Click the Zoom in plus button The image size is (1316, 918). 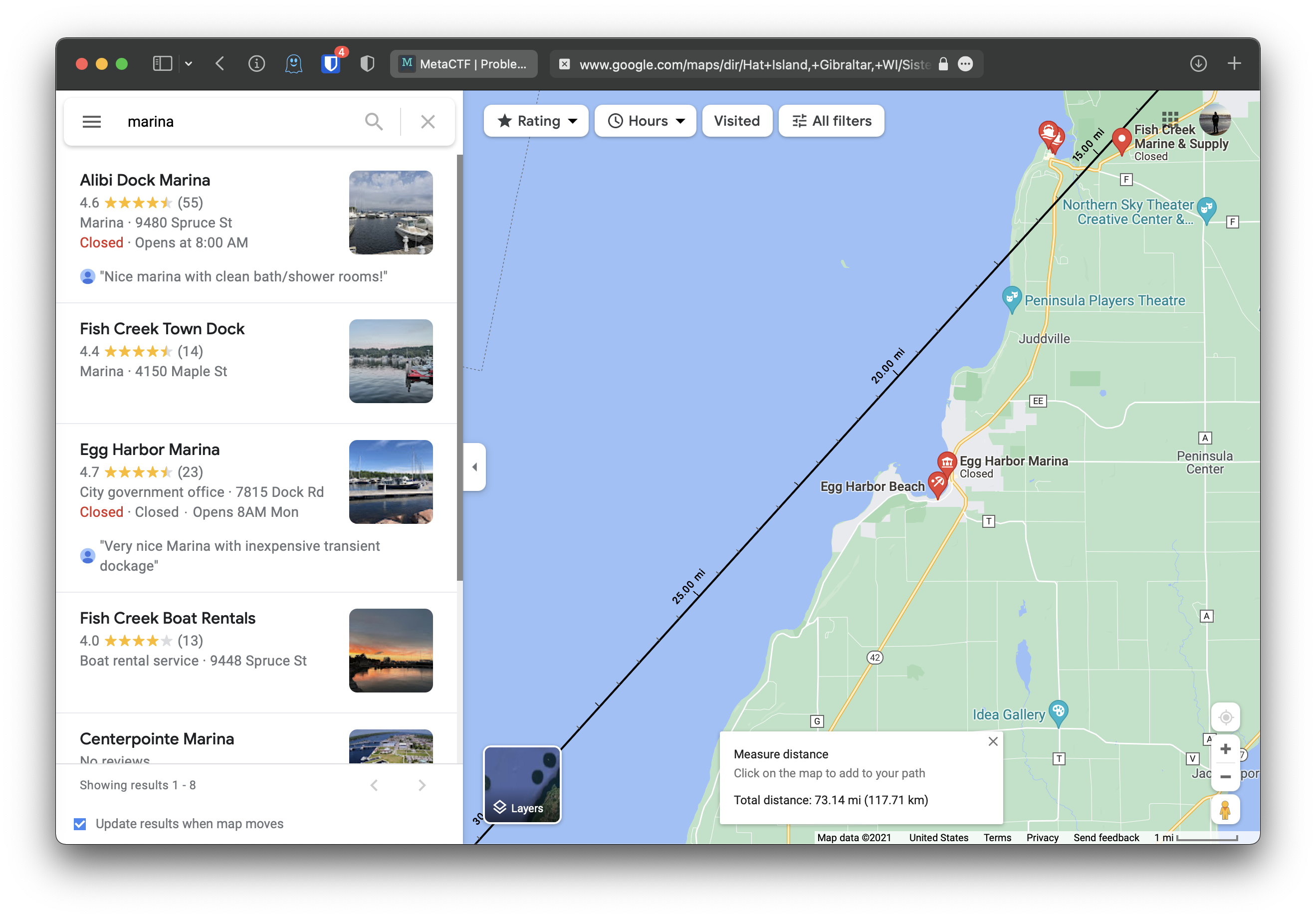click(x=1225, y=749)
